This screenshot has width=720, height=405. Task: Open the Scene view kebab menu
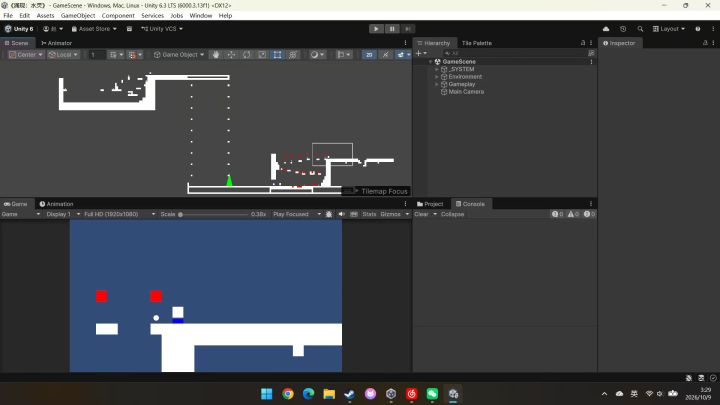(405, 43)
